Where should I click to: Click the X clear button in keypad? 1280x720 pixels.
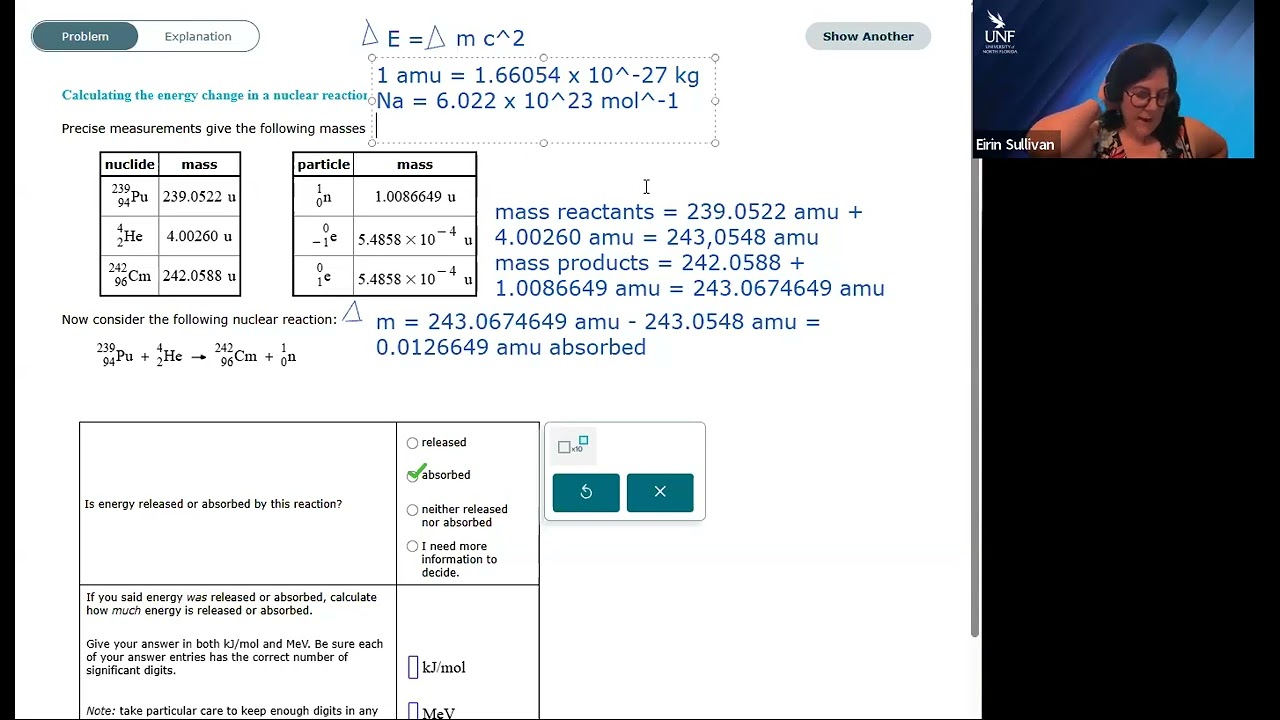coord(660,492)
